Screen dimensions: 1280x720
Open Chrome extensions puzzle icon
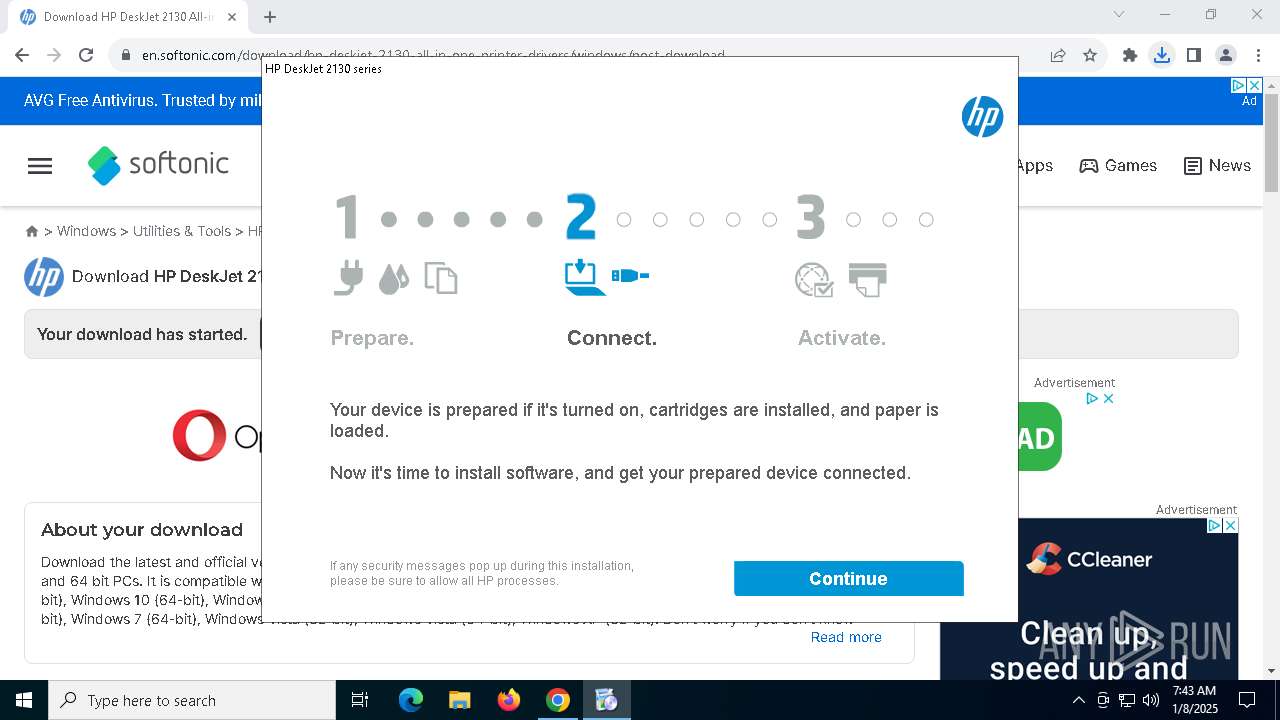pos(1130,55)
